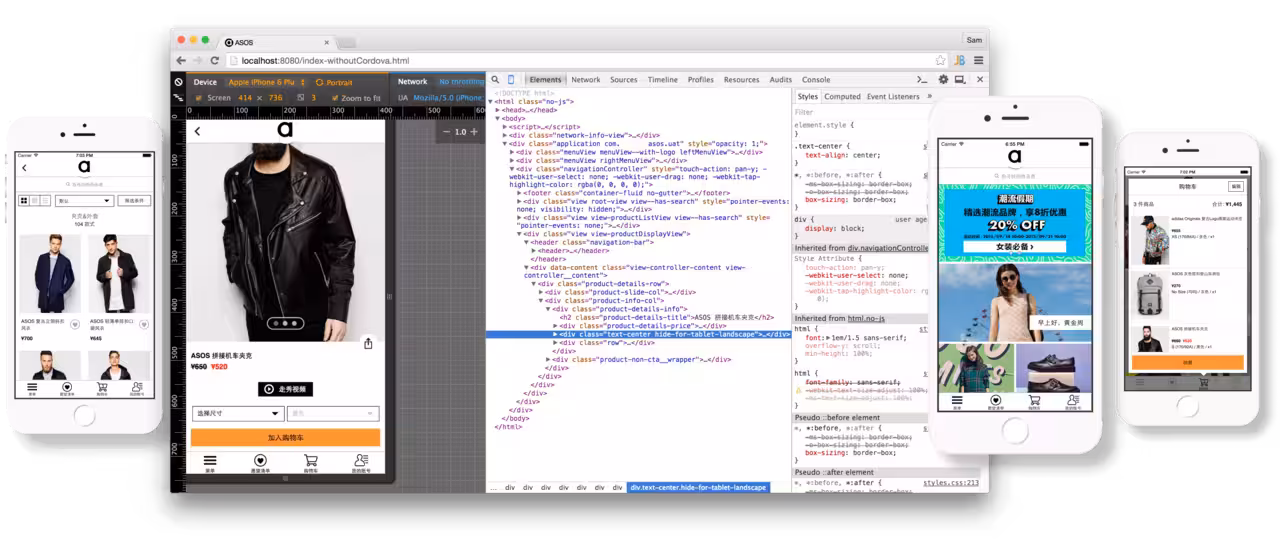
Task: Click the ASOS logo in emulated app header
Action: [285, 130]
